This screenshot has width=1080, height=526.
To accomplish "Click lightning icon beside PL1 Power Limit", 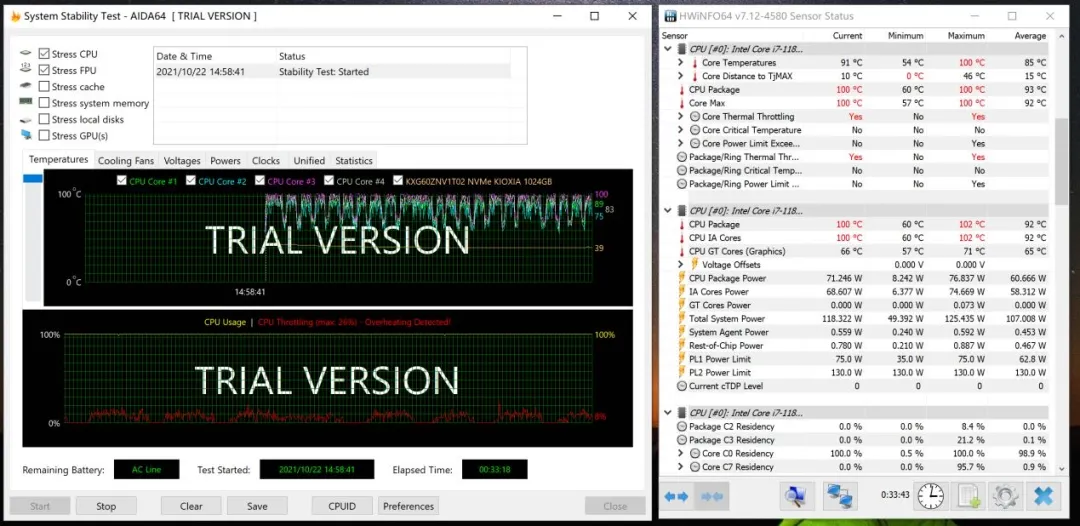I will [x=682, y=359].
